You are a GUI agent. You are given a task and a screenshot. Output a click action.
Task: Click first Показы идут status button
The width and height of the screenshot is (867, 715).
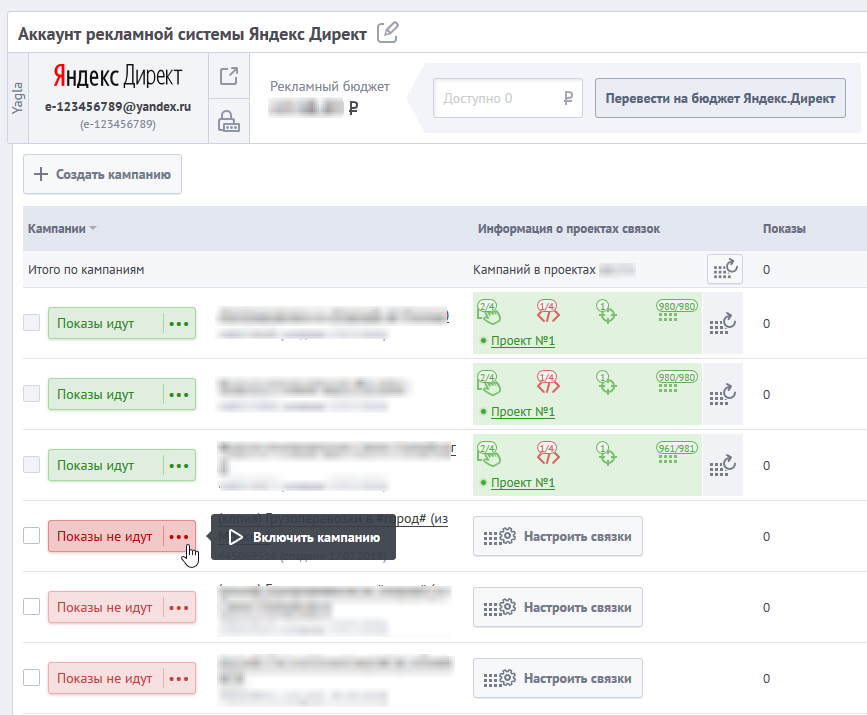pos(106,323)
